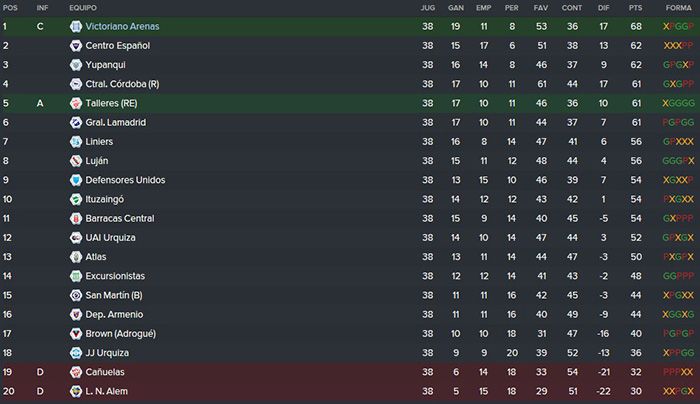Open the Brown (Adrogué) team name
Image resolution: width=700 pixels, height=404 pixels.
121,333
